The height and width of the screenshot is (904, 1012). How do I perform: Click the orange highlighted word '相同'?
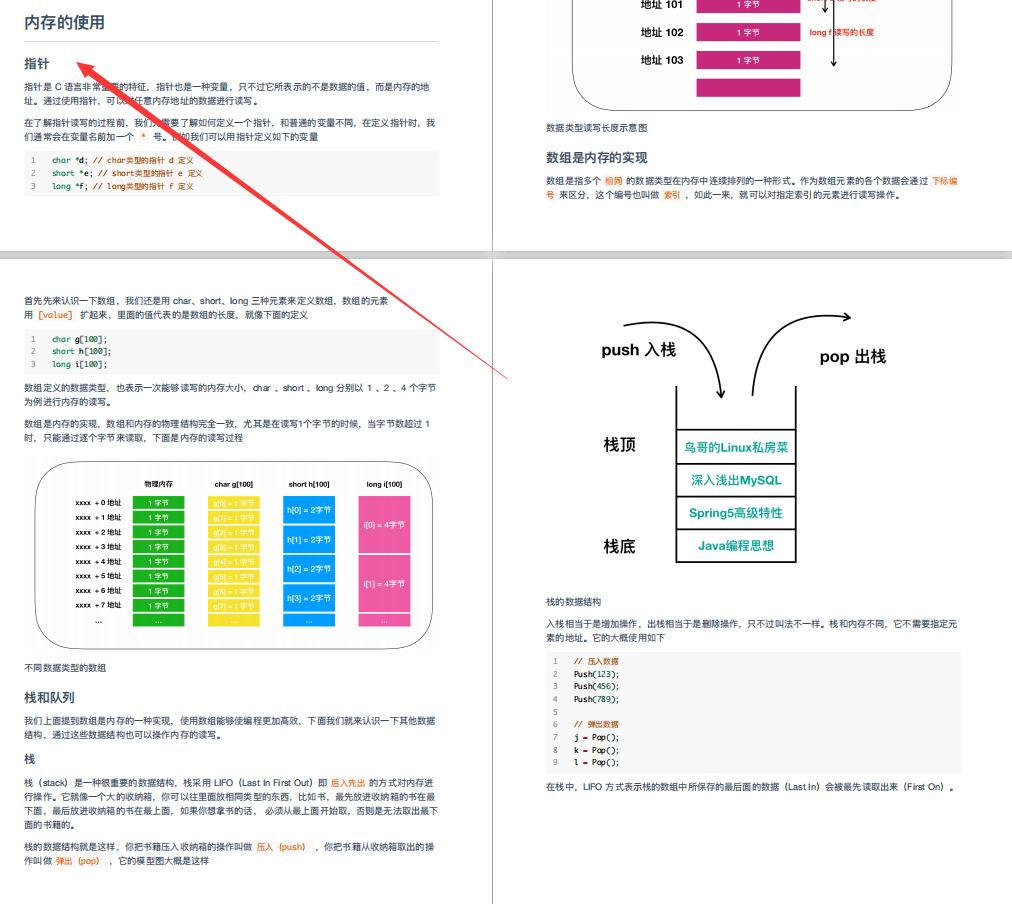[x=613, y=181]
